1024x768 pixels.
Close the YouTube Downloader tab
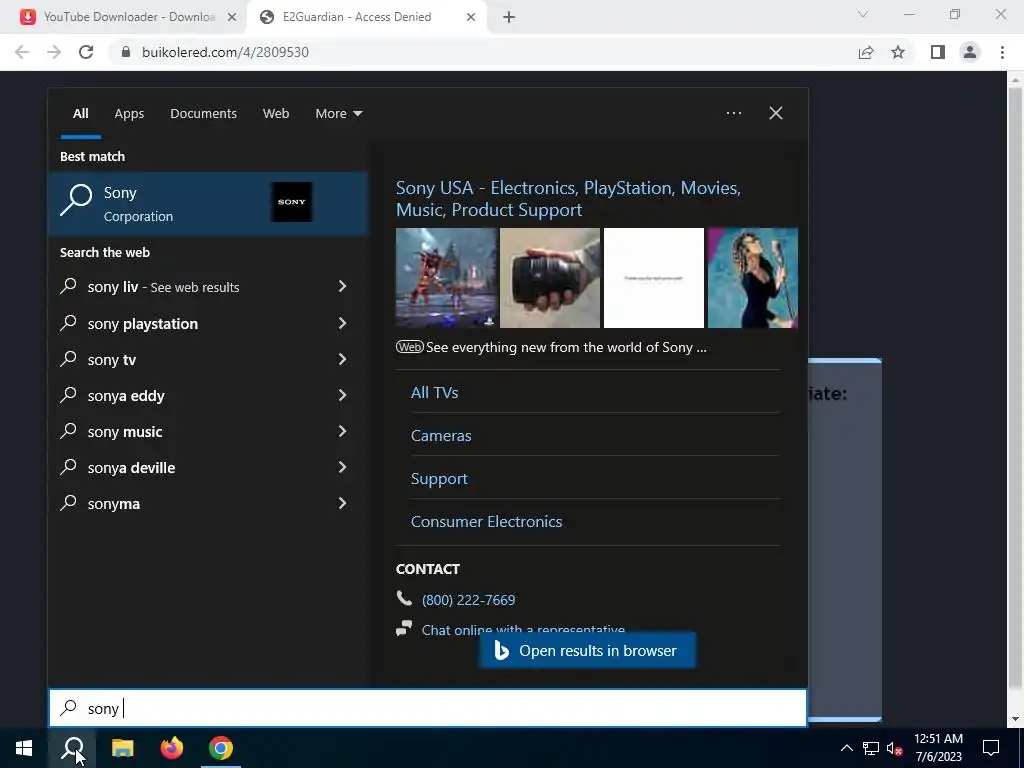click(232, 17)
